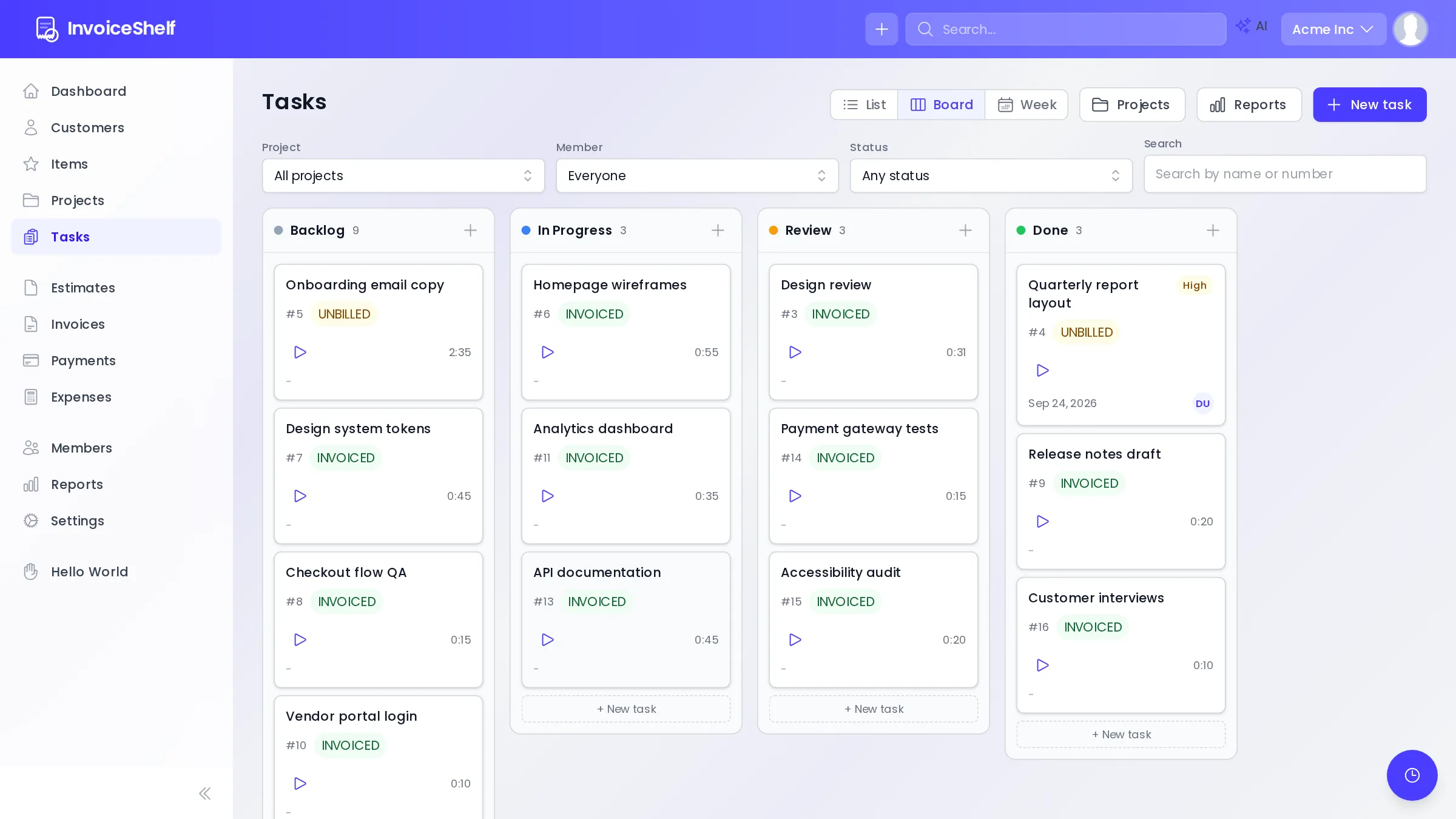Click + New task under Done column
The height and width of the screenshot is (819, 1456).
[x=1121, y=734]
